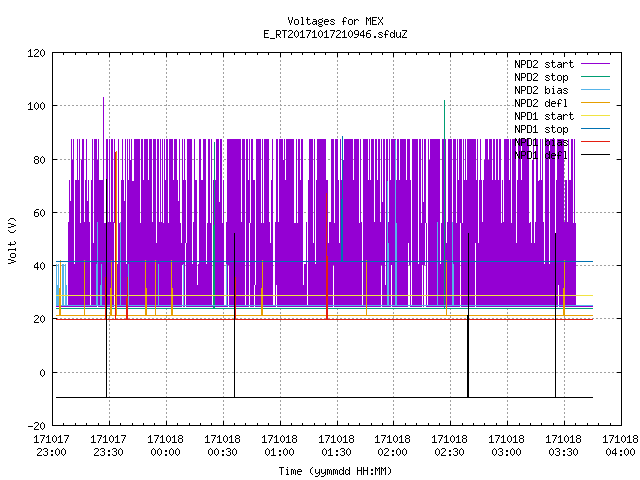Click the 00:30 time axis label
The height and width of the screenshot is (480, 640).
[222, 452]
